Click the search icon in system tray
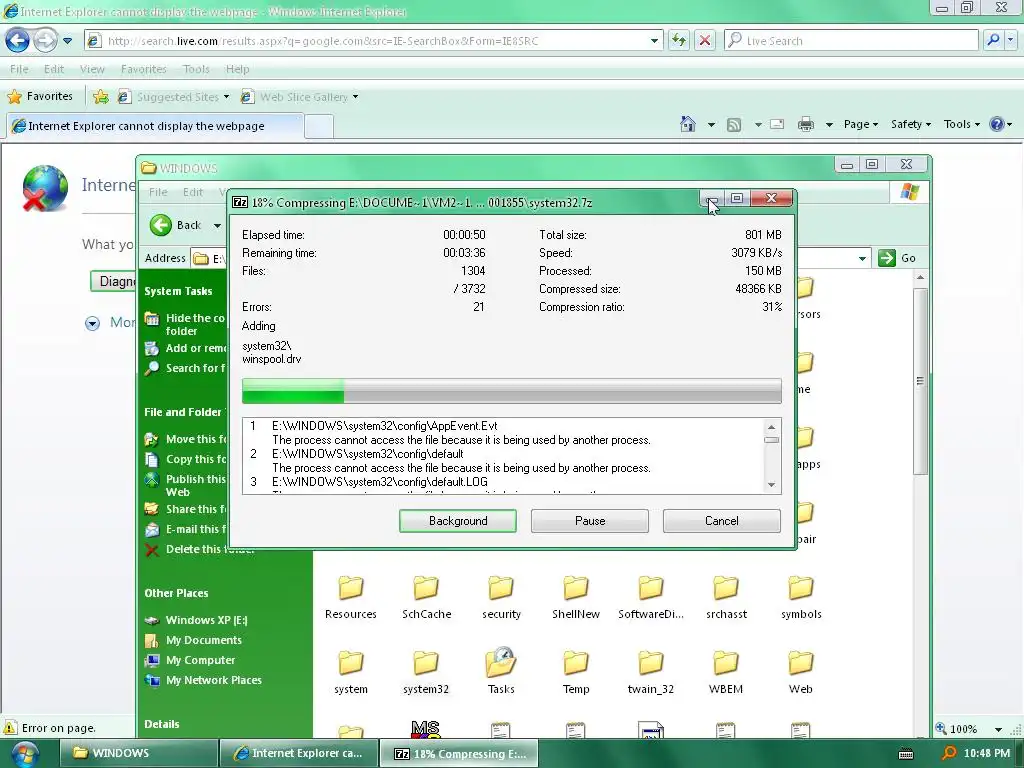The image size is (1024, 768). [x=949, y=754]
